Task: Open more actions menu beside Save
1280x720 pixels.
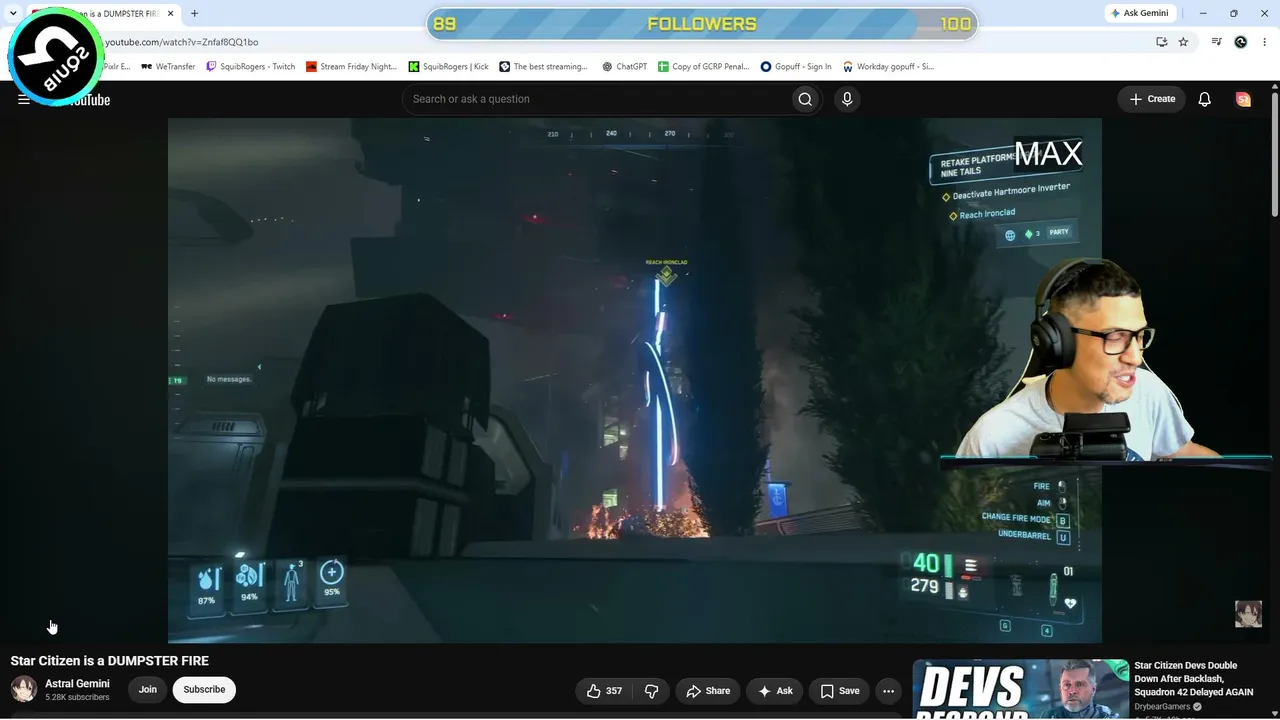Action: tap(888, 691)
